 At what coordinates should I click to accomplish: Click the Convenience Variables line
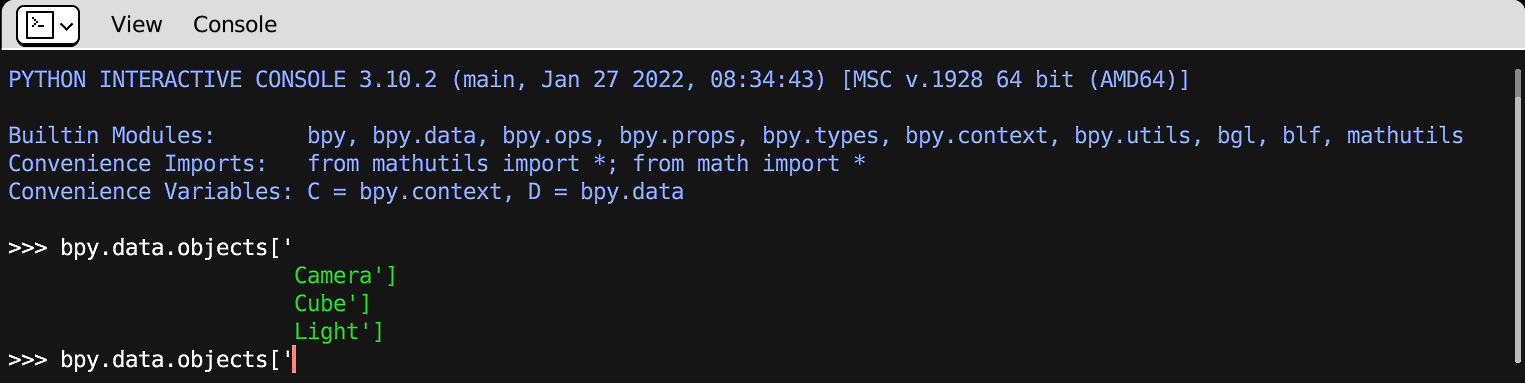pos(346,191)
